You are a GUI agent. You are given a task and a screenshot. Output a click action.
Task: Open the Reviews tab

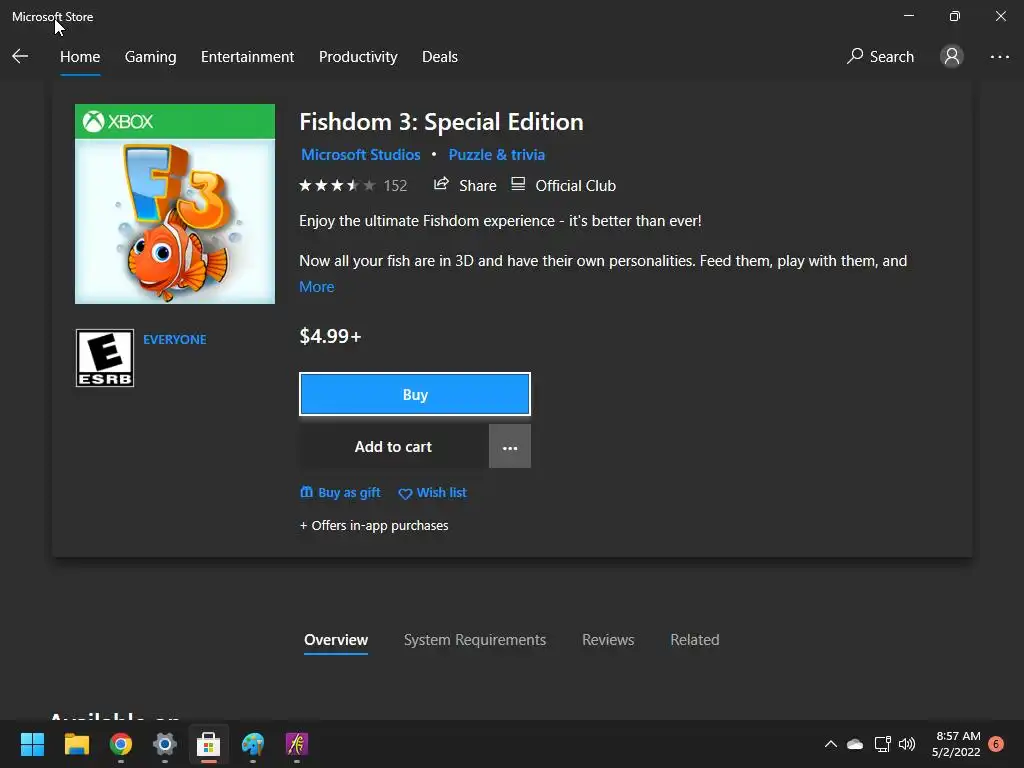click(x=608, y=640)
